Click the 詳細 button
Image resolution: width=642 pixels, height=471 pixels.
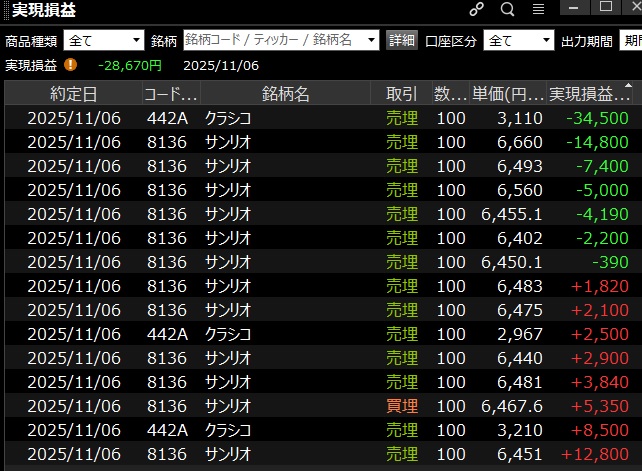coord(402,40)
